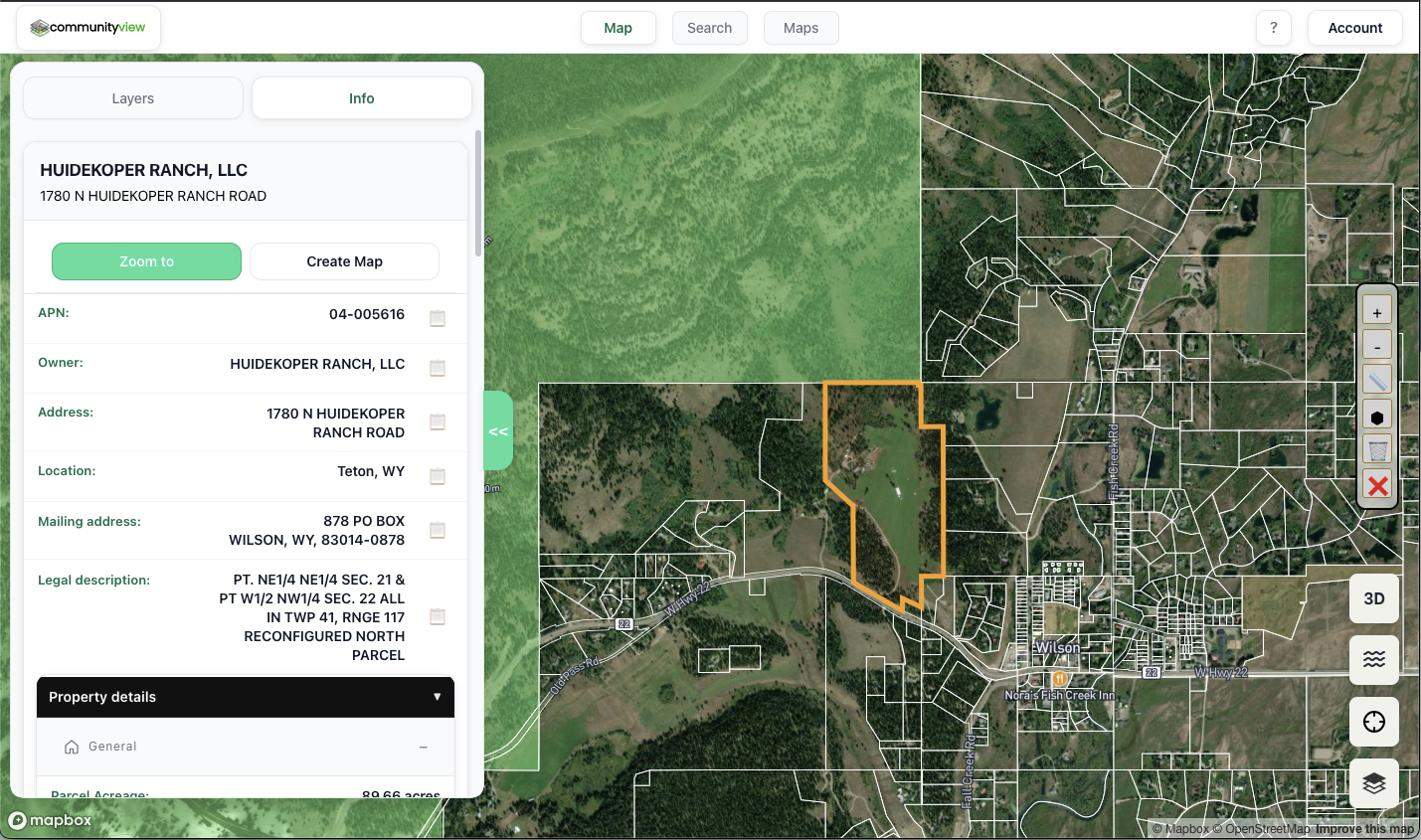Copy the APN value with clipboard icon
The image size is (1421, 840).
click(438, 318)
